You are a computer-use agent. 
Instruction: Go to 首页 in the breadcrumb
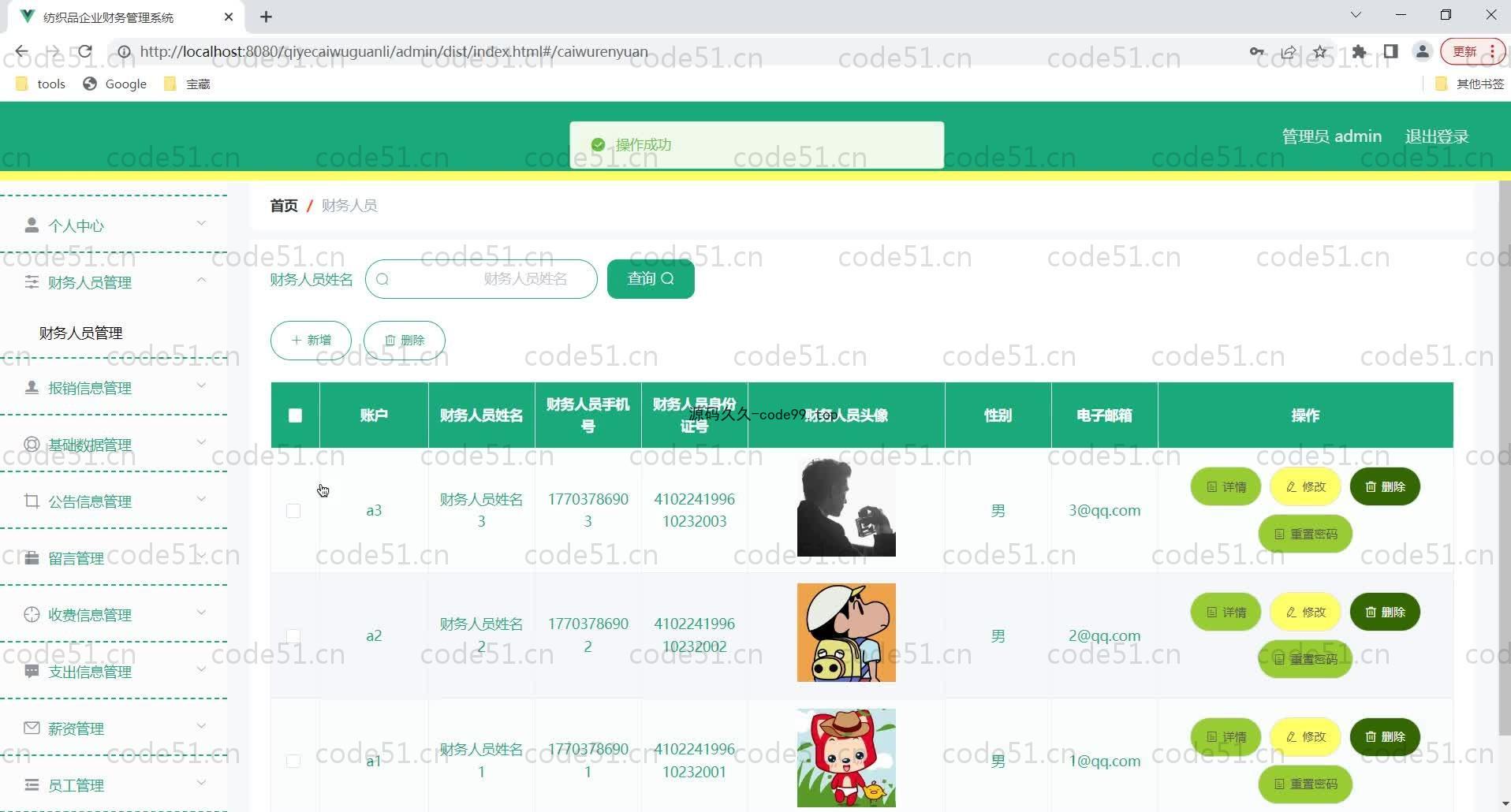click(284, 206)
